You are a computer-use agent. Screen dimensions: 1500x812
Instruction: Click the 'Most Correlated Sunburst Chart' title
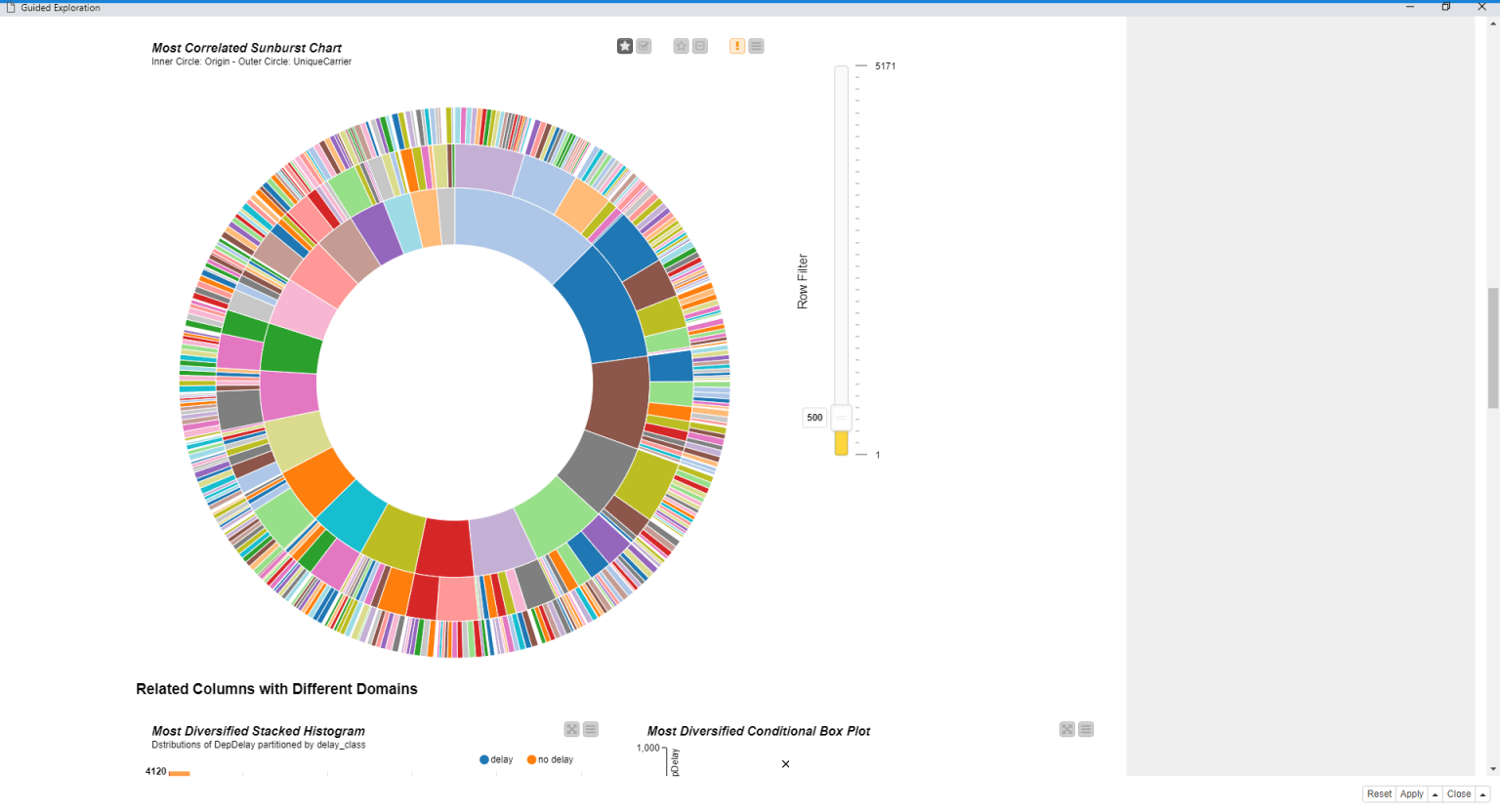(247, 48)
